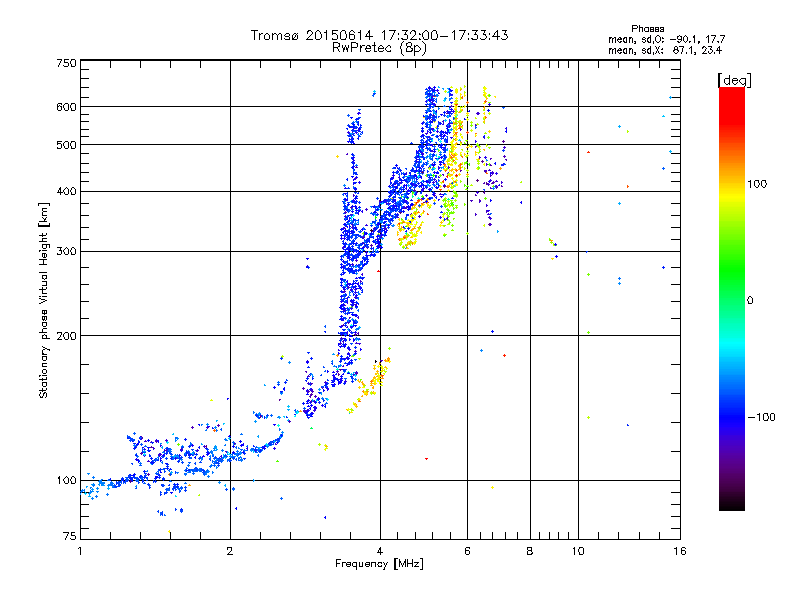This screenshot has width=800, height=600.
Task: Click the plot title 'Tromsø 20150614 17:32:00-17:33:43'
Action: point(379,35)
